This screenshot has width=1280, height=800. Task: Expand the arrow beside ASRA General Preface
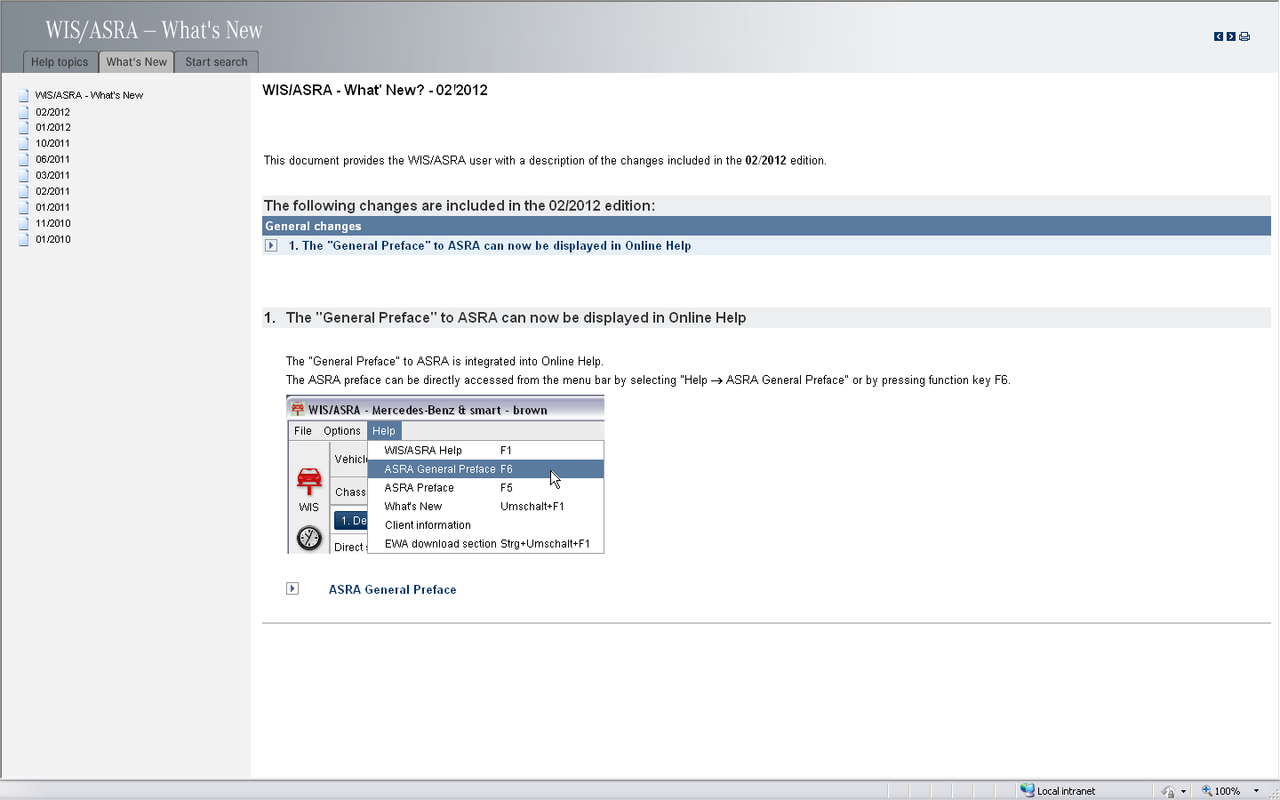[x=292, y=588]
